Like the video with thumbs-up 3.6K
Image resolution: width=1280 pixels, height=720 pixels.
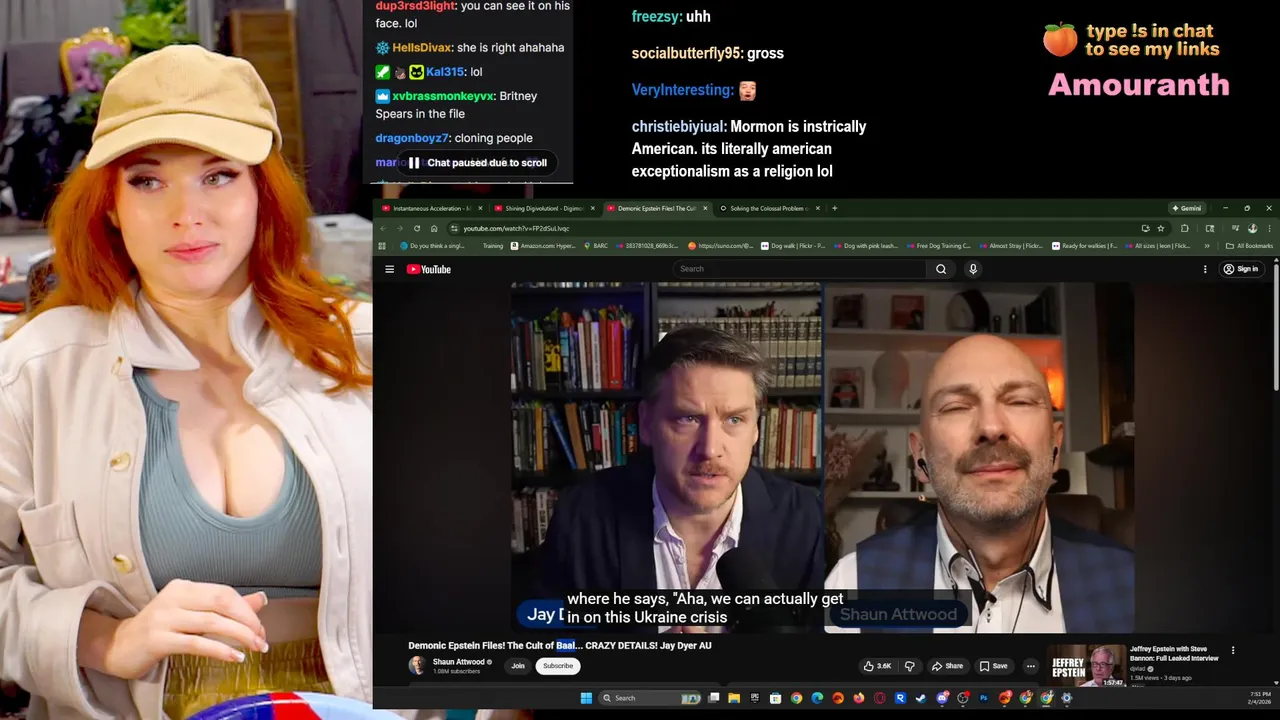pos(878,666)
